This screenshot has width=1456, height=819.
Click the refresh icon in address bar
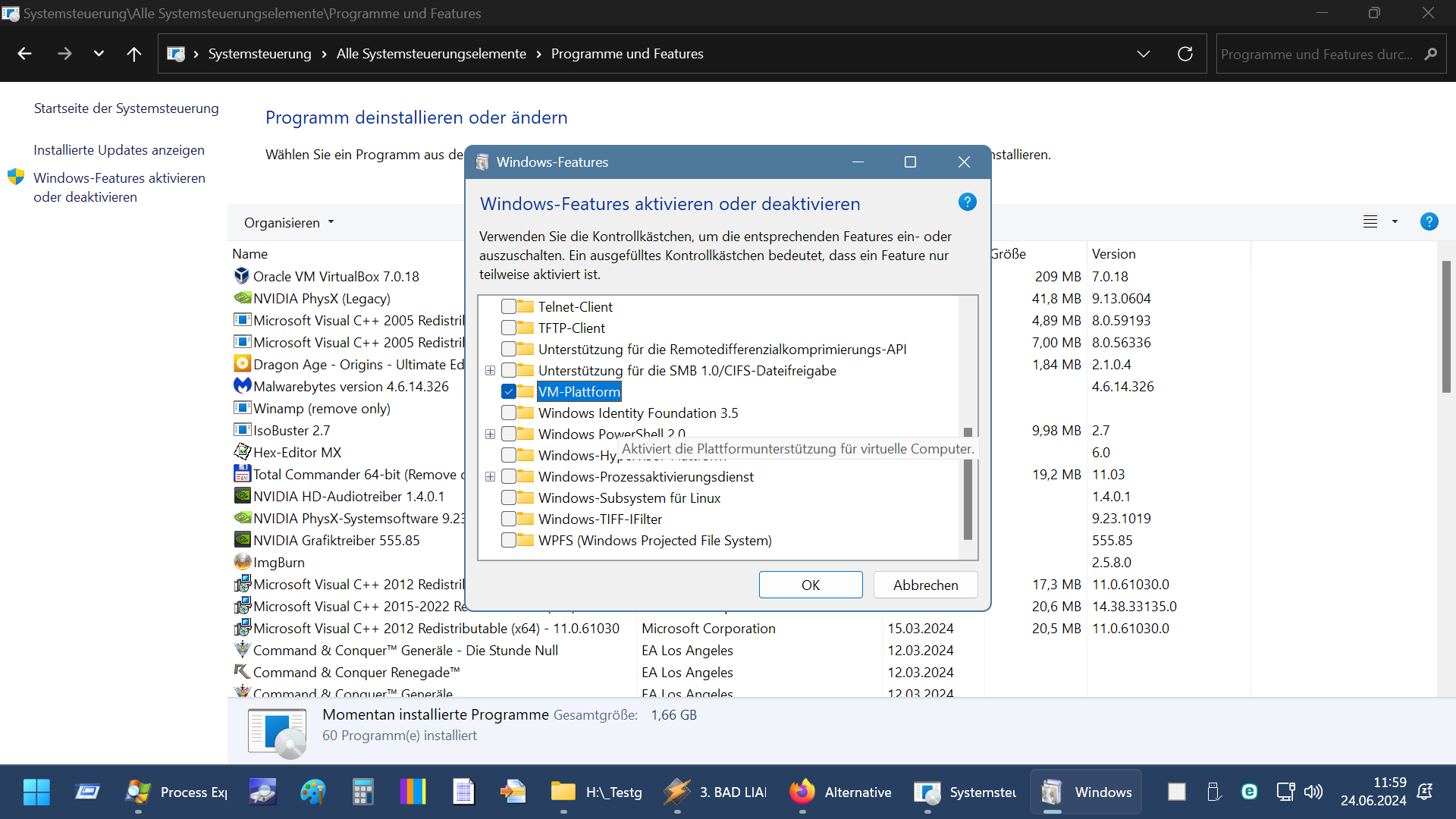1185,54
